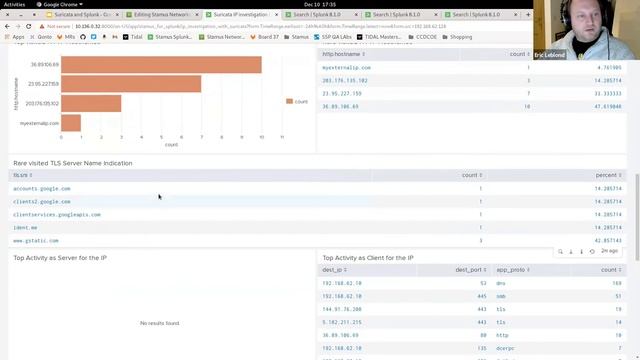Switch to Suricata and Splunk tab
The width and height of the screenshot is (640, 360).
click(x=83, y=14)
